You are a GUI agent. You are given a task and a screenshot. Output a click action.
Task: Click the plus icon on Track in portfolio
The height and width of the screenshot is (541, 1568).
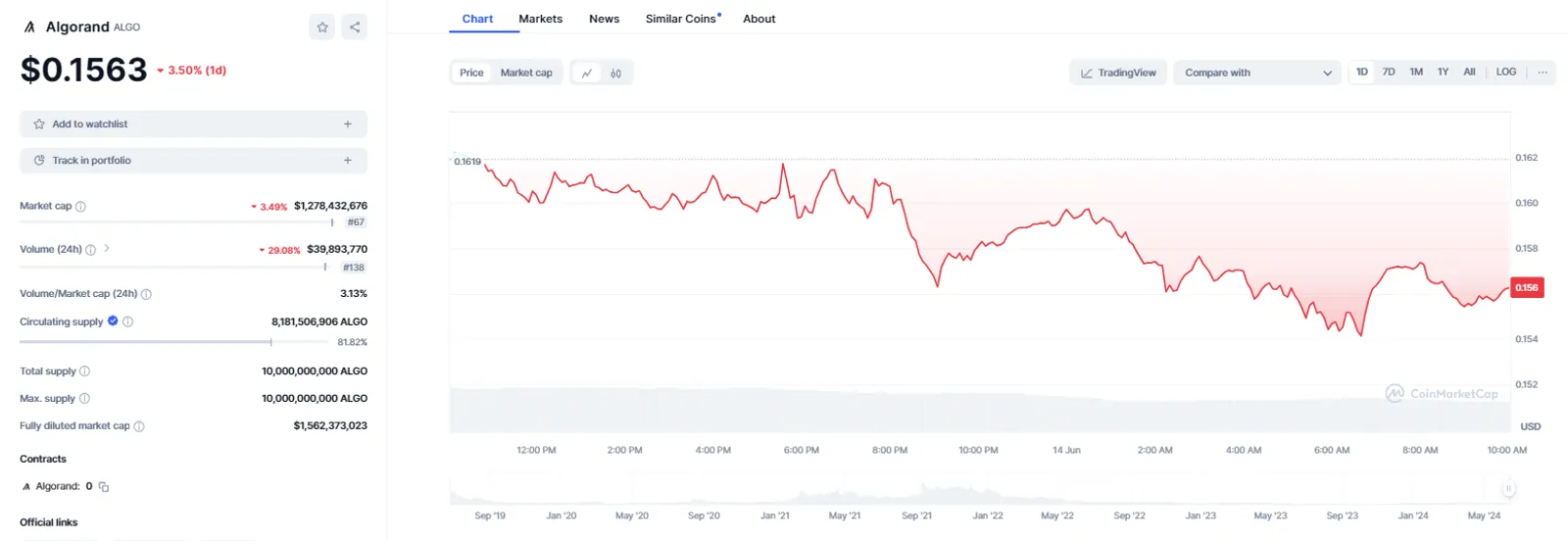(x=347, y=161)
